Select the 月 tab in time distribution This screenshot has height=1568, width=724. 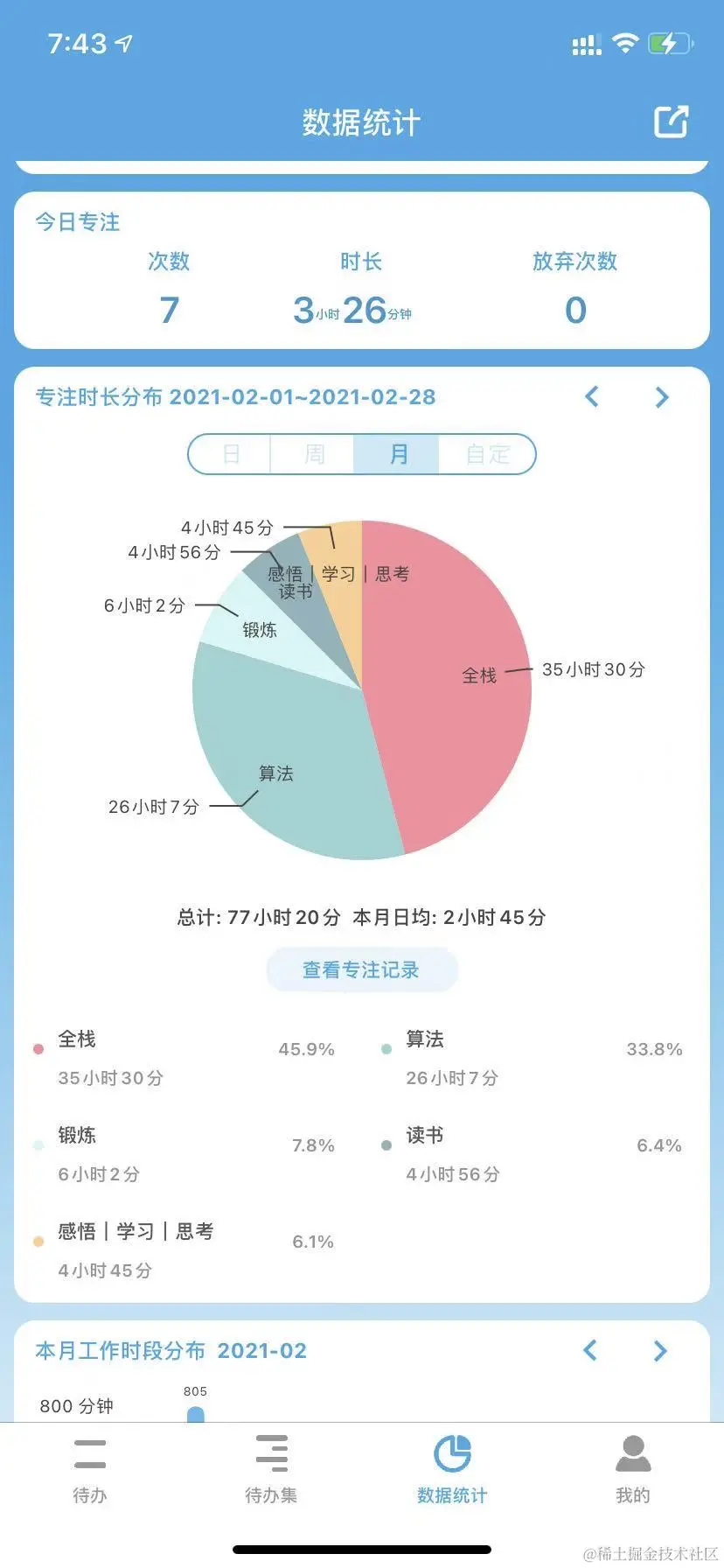pyautogui.click(x=396, y=454)
